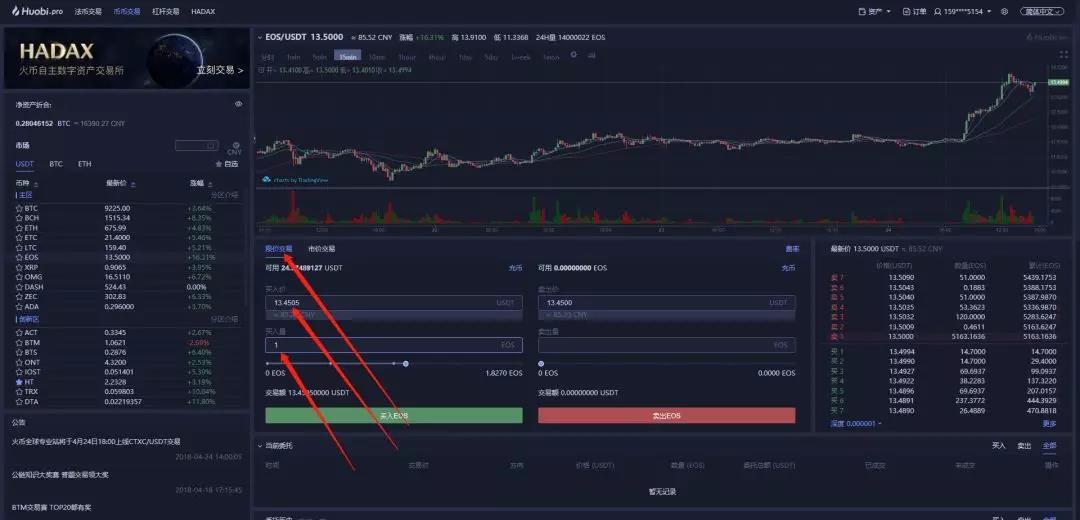The width and height of the screenshot is (1080, 520).
Task: Click the red sell EOS button
Action: (x=667, y=415)
